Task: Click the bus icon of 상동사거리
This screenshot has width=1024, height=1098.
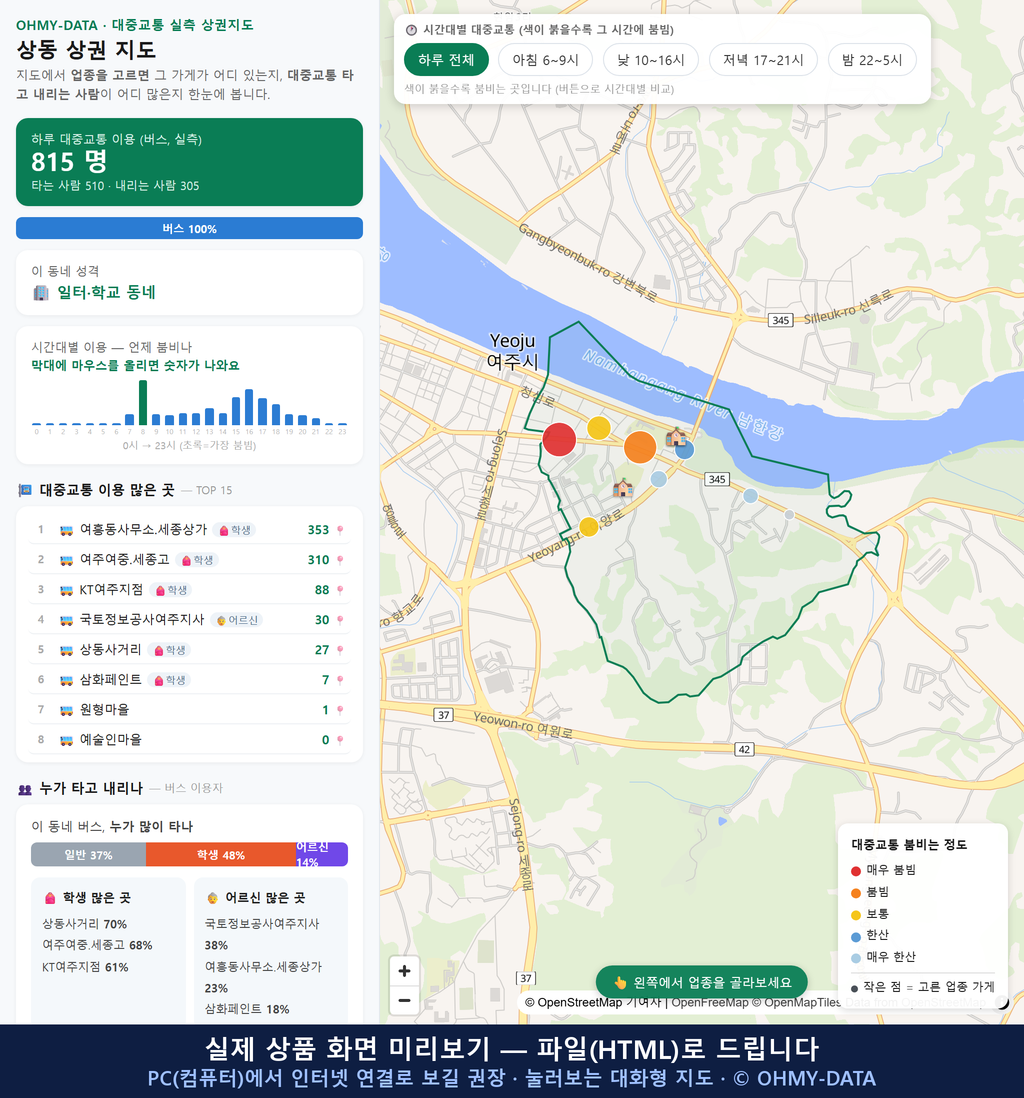Action: click(67, 650)
